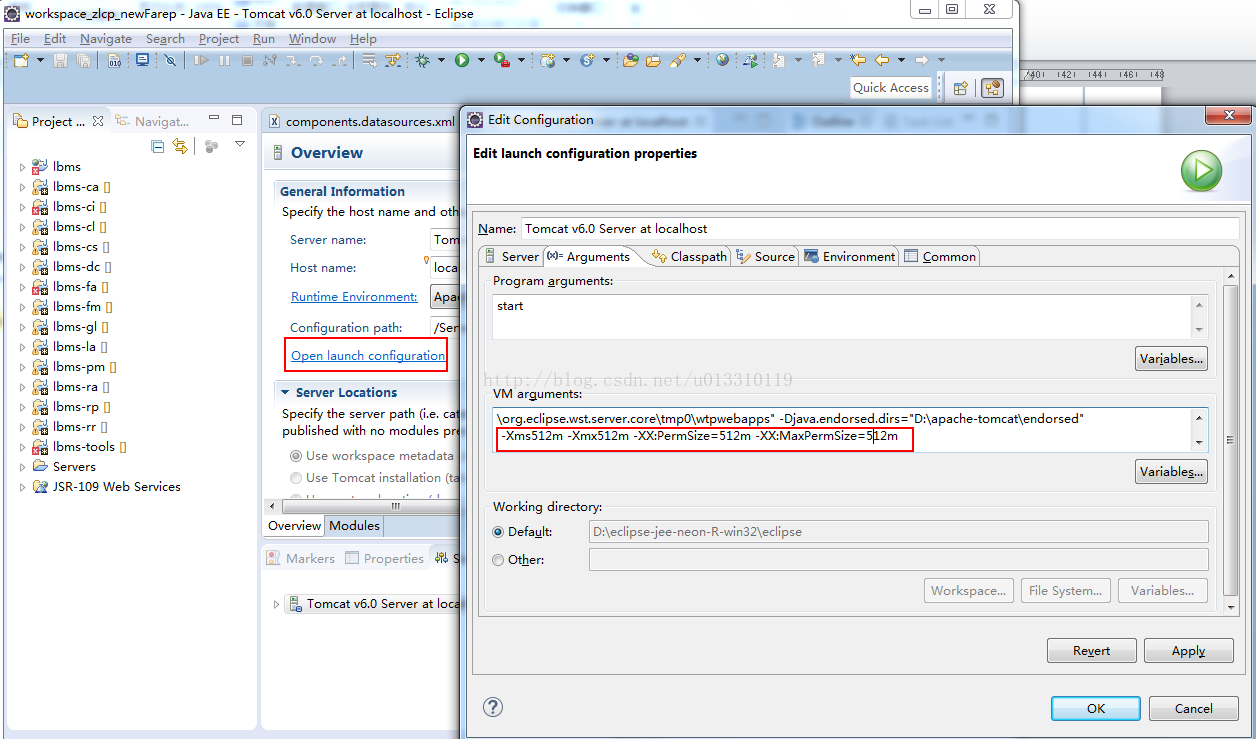Switch to the Classpath tab
The width and height of the screenshot is (1256, 739).
click(x=689, y=256)
